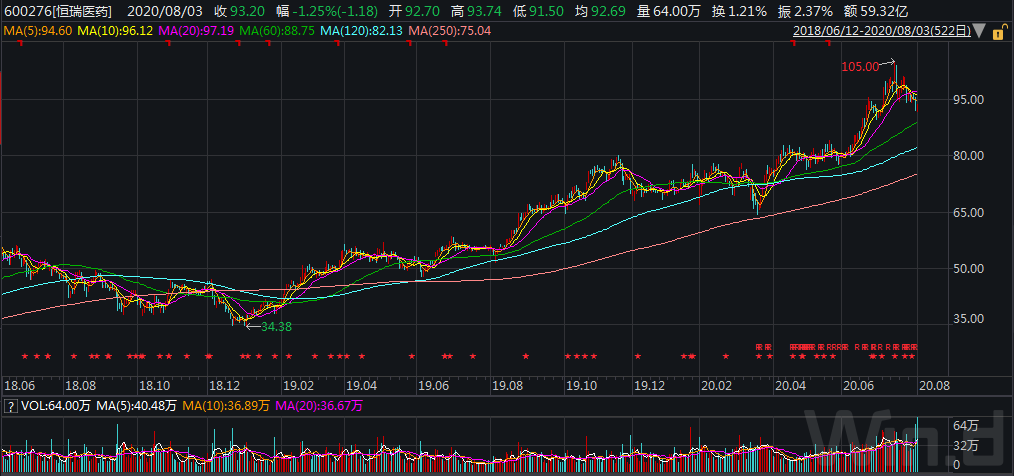Click the change value -1.25%(-1.18)

pyautogui.click(x=335, y=11)
